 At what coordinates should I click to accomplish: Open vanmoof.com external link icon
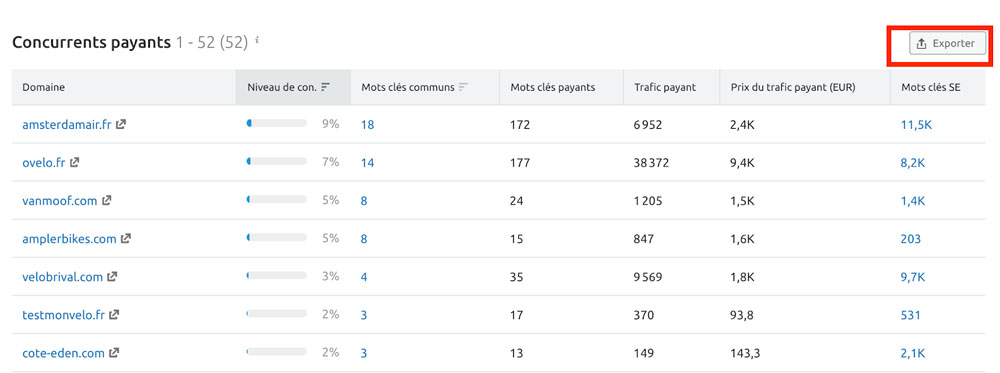click(x=107, y=200)
